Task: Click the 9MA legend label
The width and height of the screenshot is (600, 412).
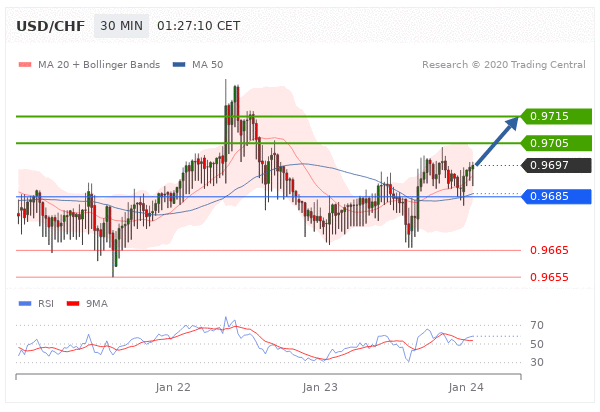Action: coord(97,304)
